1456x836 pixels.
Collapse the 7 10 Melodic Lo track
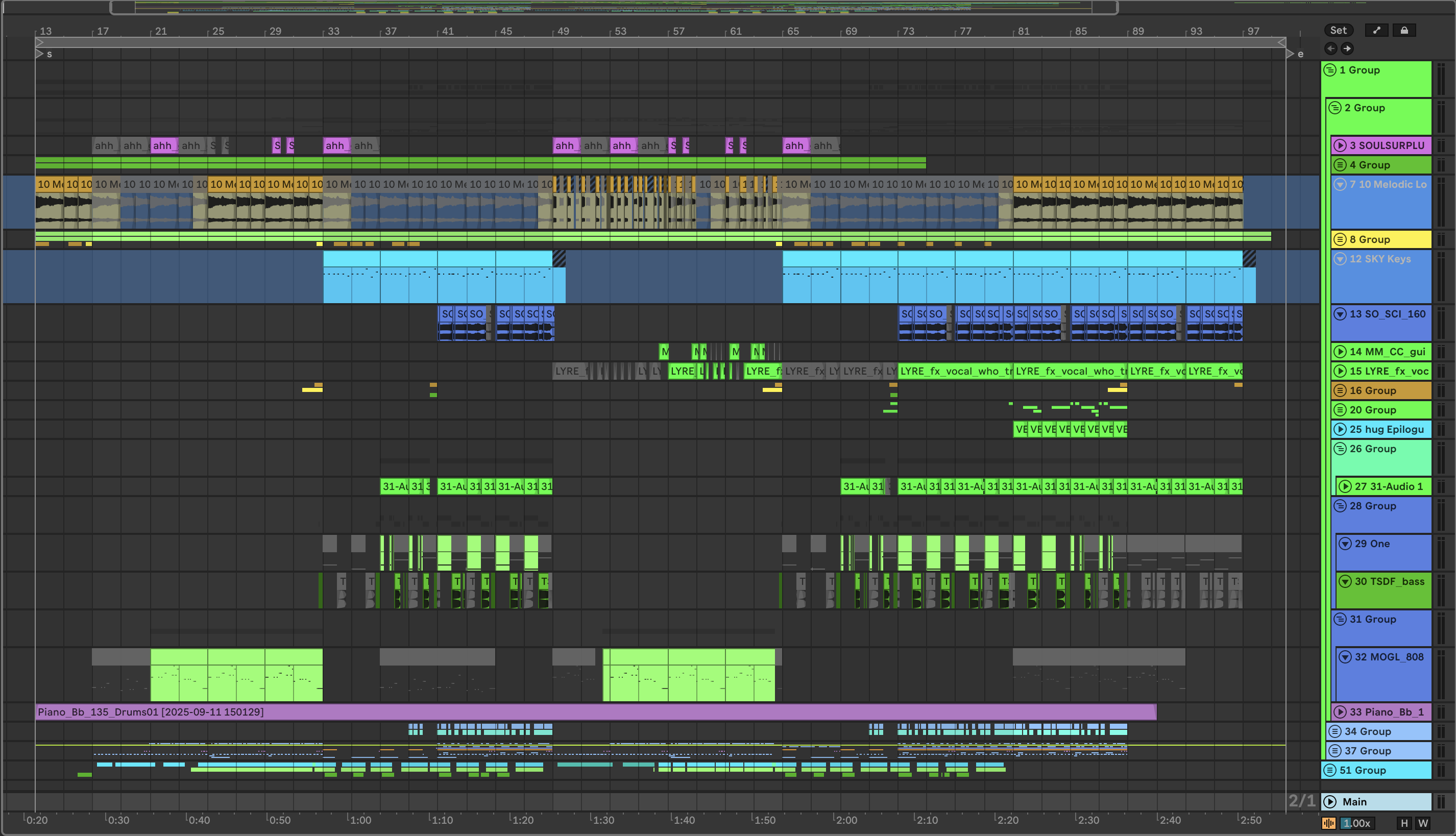(x=1340, y=184)
